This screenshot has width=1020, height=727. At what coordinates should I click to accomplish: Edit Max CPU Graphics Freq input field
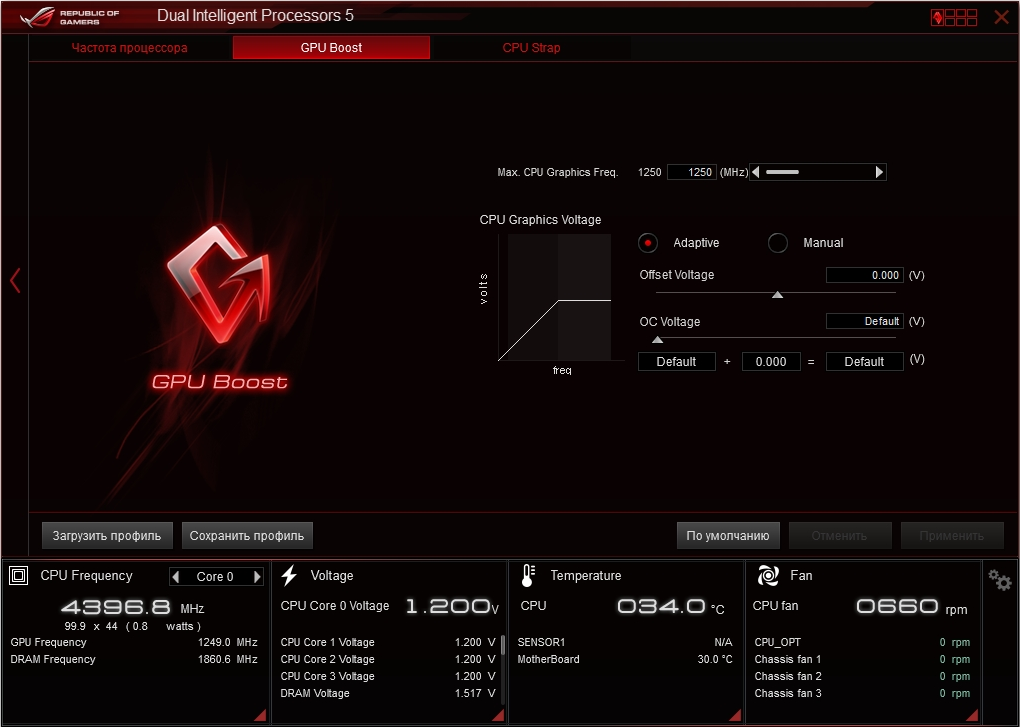point(692,172)
